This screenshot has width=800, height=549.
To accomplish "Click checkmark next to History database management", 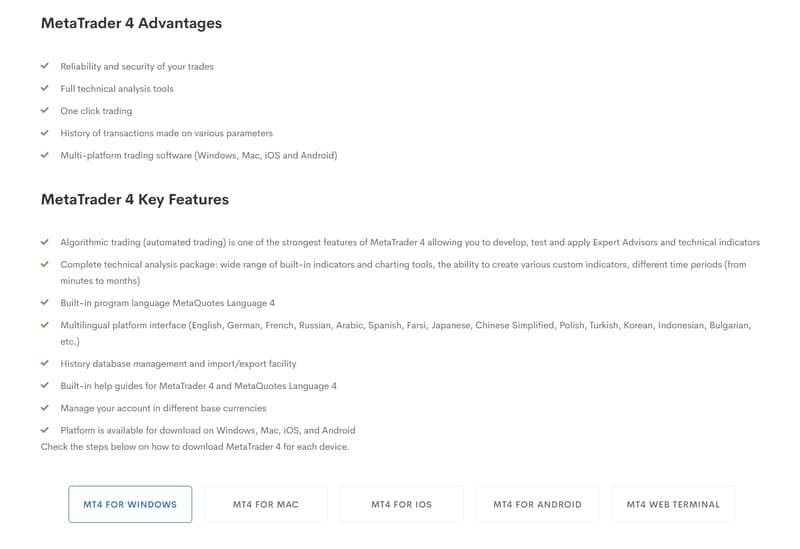I will point(45,363).
